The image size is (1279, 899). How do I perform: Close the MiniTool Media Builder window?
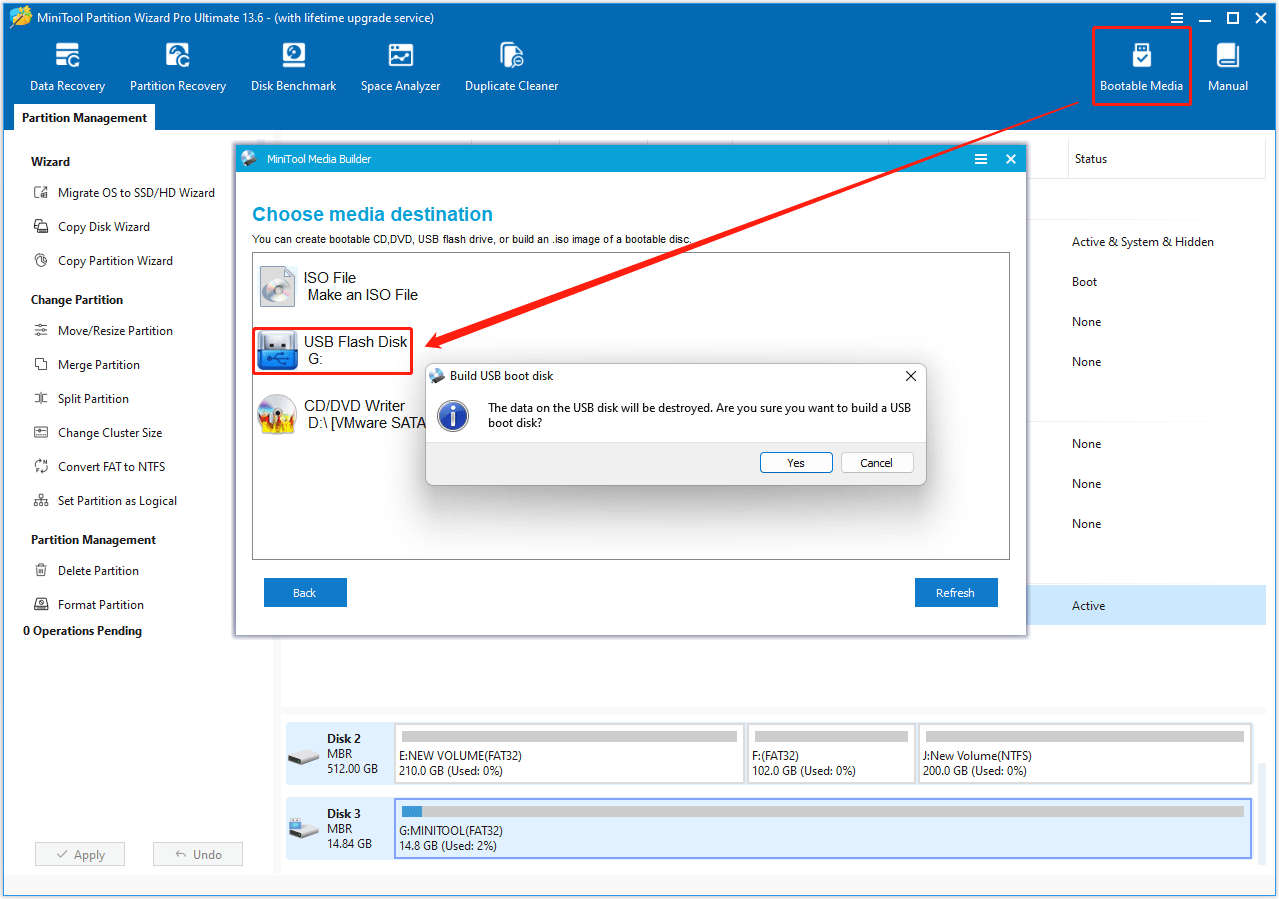[x=1011, y=159]
